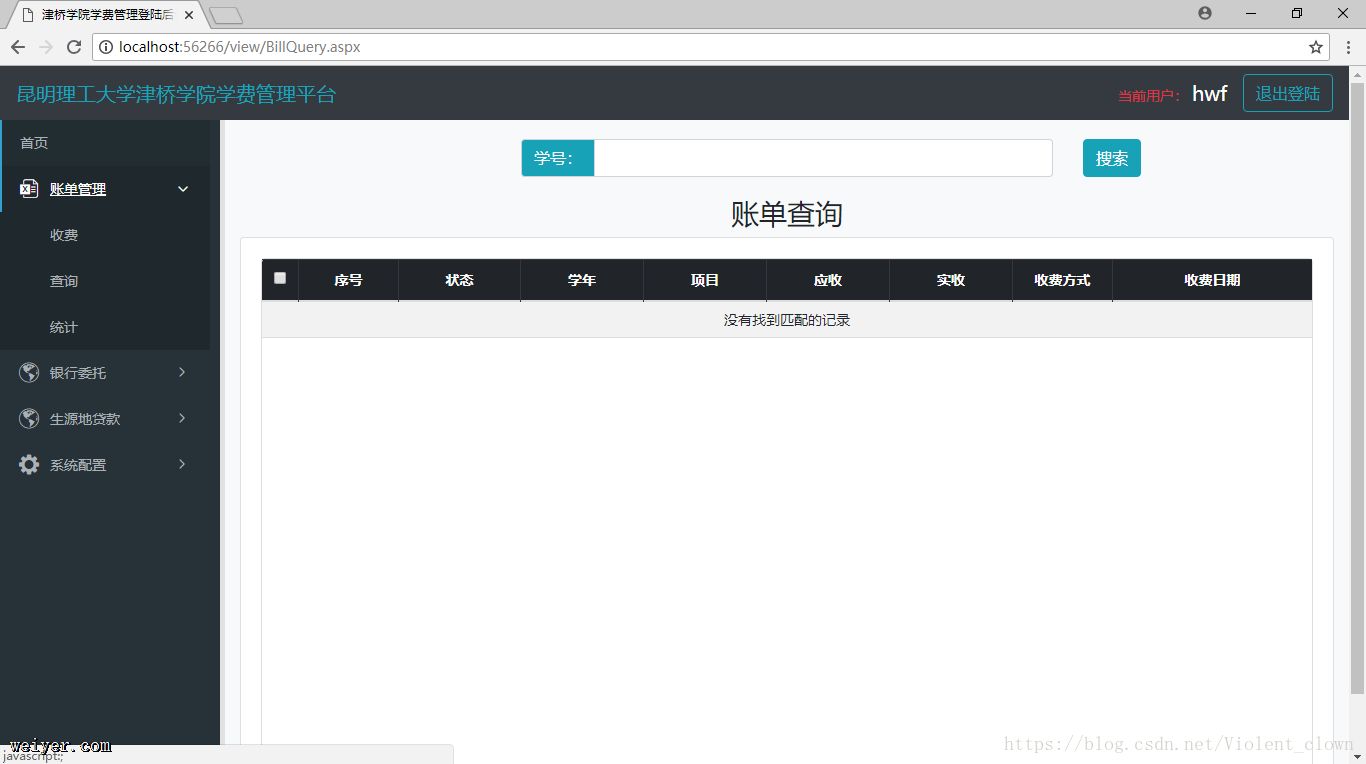Select 系统配置 in the sidebar
The height and width of the screenshot is (764, 1366).
pos(78,465)
